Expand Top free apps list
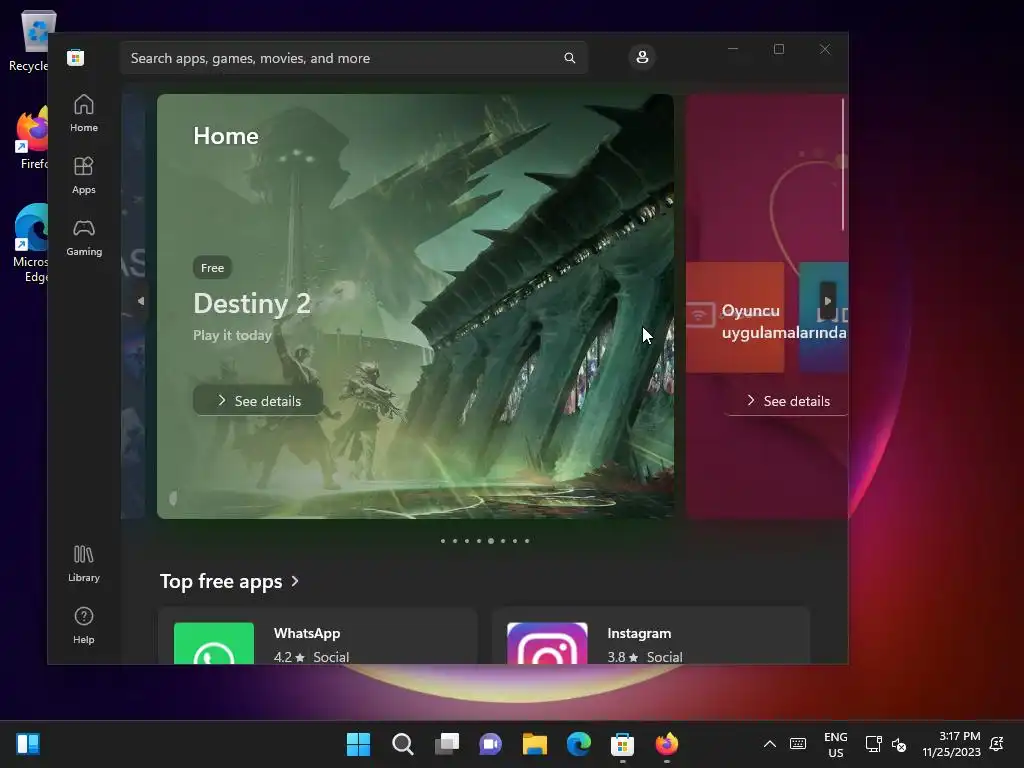 (229, 581)
